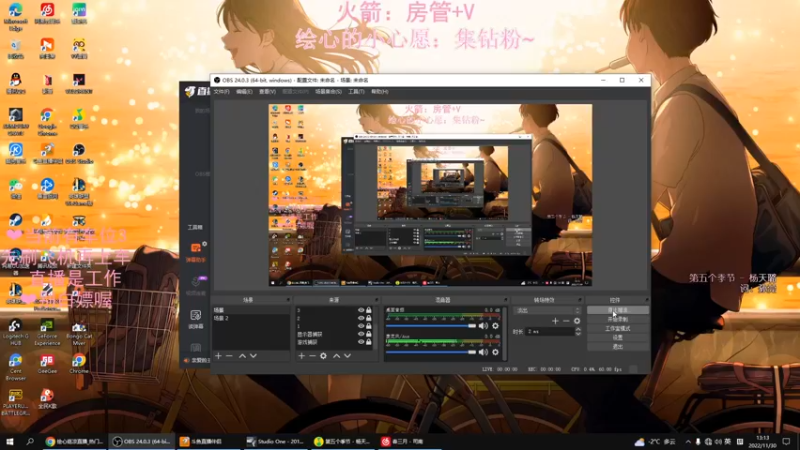Click the Mixer panel scrollbar
The width and height of the screenshot is (800, 450).
(505, 334)
